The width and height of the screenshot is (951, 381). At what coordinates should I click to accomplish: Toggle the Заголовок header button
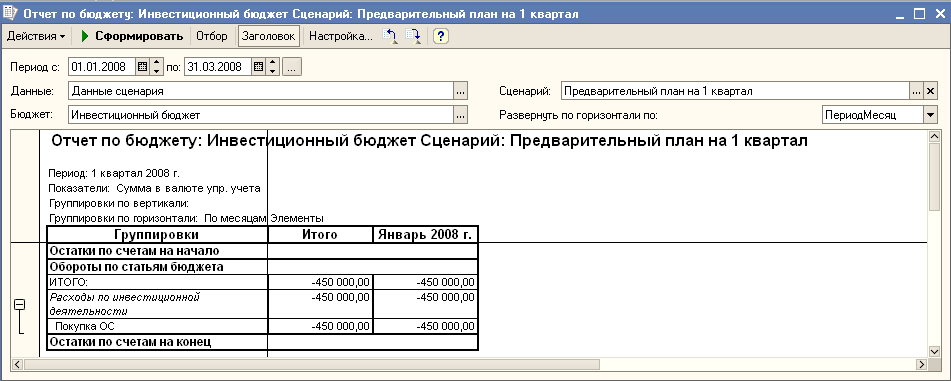[x=268, y=36]
